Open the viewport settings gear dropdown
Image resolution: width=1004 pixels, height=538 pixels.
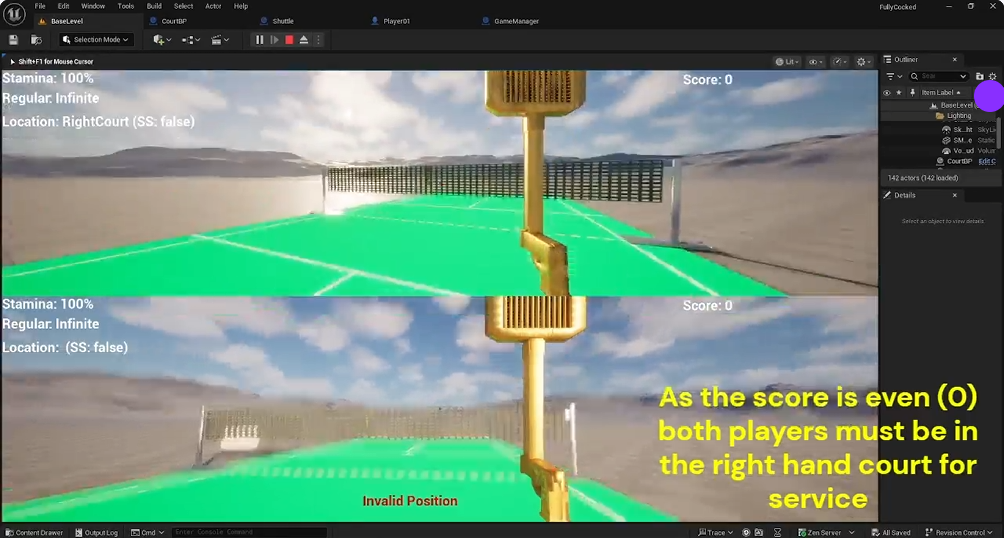click(864, 61)
